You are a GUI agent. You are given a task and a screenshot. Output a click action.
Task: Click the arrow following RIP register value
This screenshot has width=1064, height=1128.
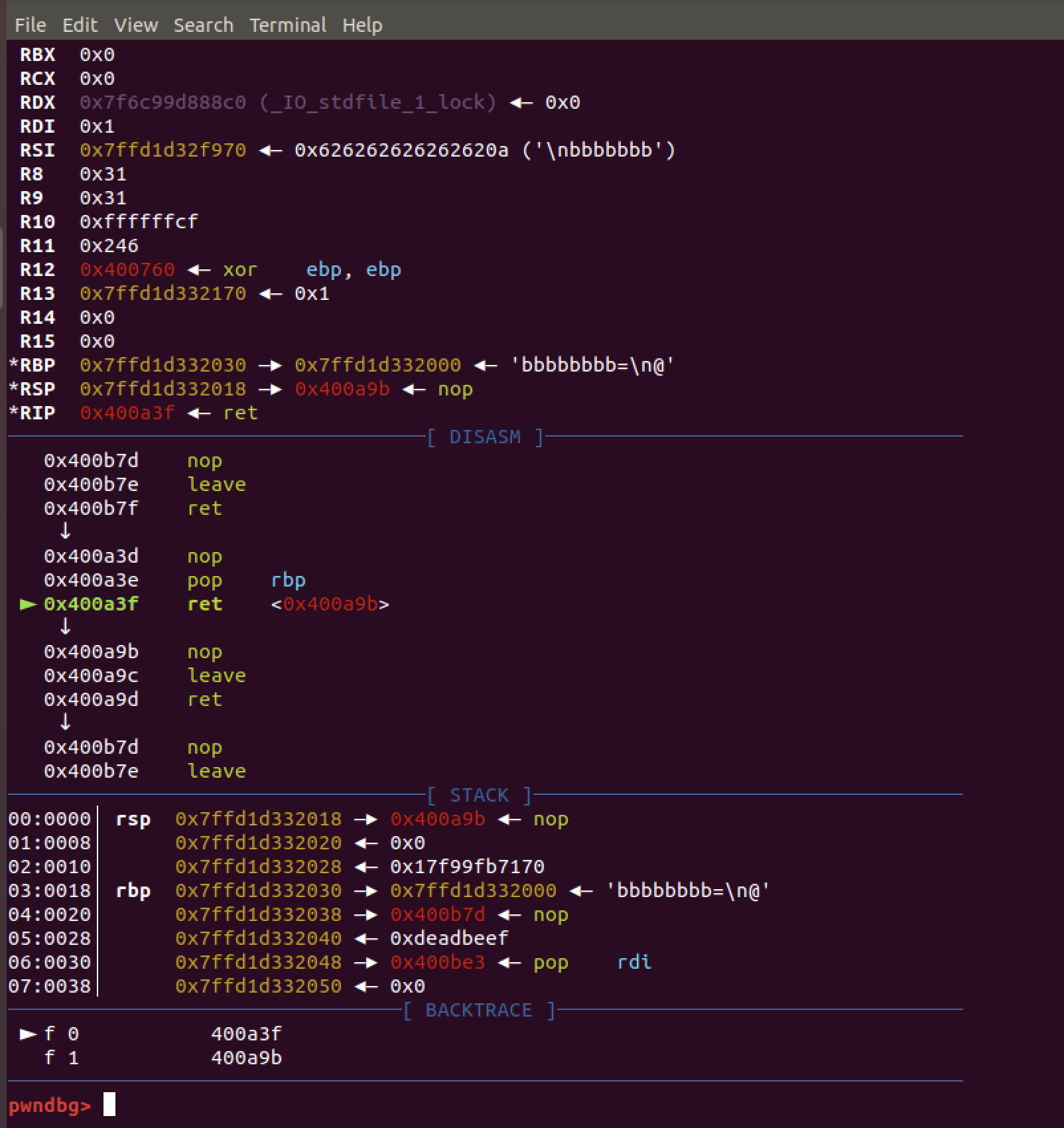(197, 412)
